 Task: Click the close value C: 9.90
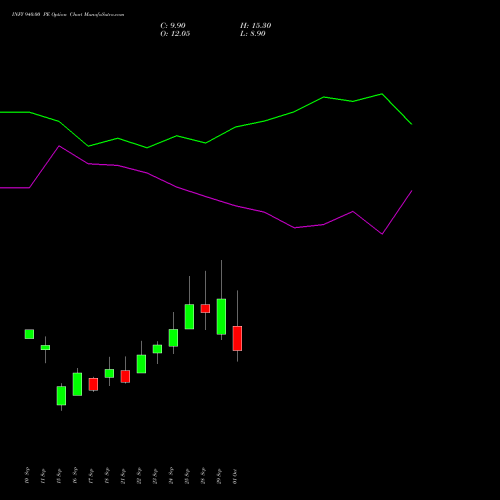[173, 26]
